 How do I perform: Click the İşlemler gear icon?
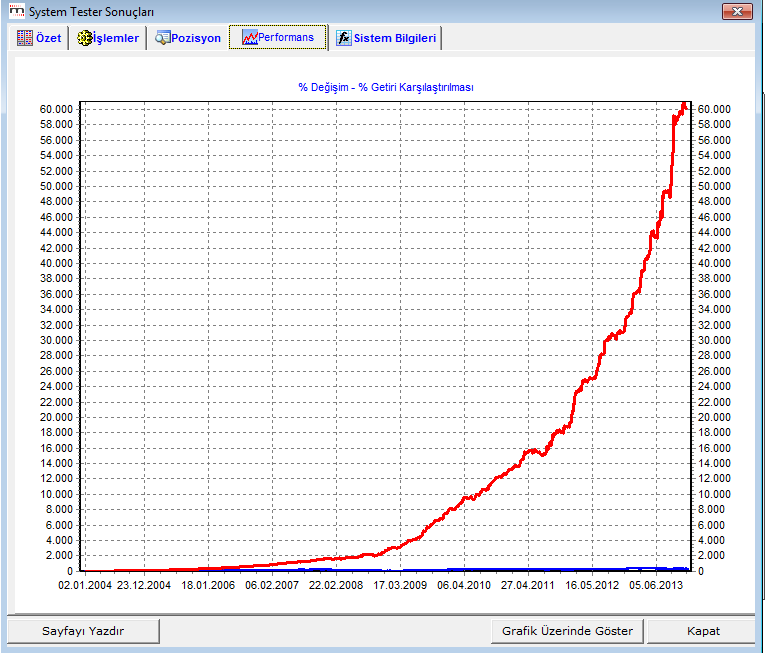[84, 38]
